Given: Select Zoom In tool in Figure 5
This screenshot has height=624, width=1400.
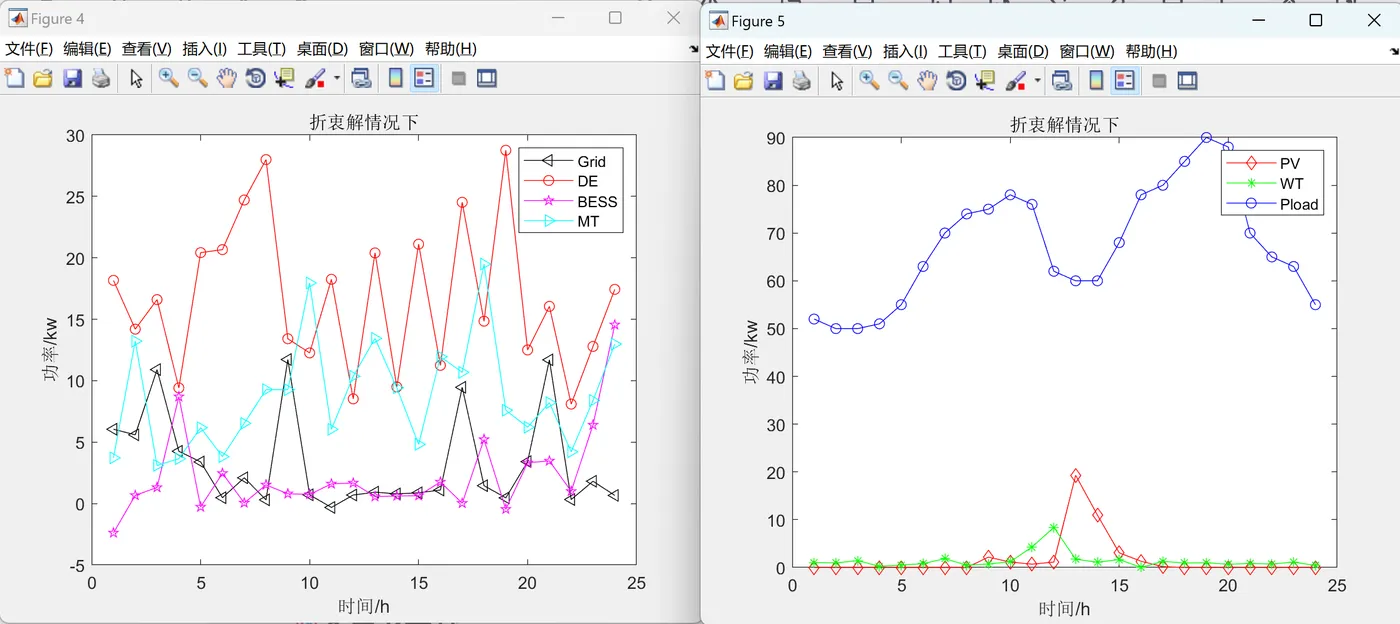Looking at the screenshot, I should point(869,80).
